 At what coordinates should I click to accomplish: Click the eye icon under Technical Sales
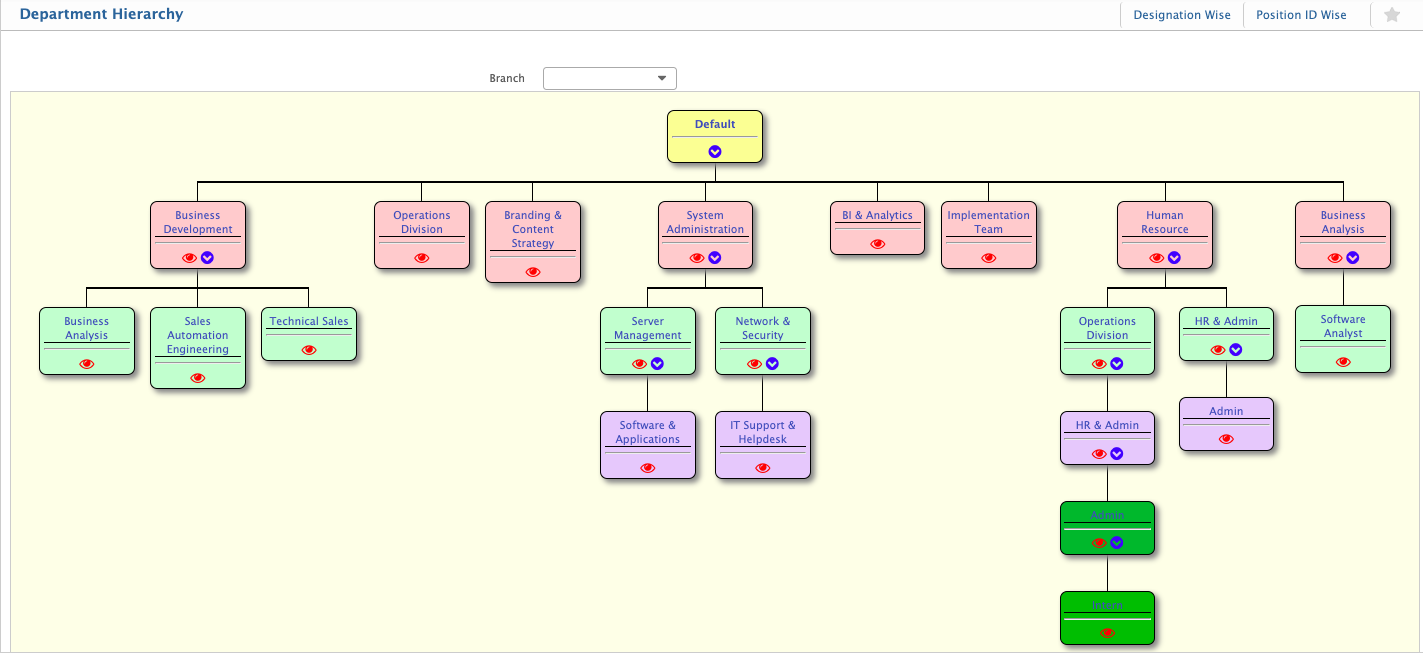pos(309,350)
